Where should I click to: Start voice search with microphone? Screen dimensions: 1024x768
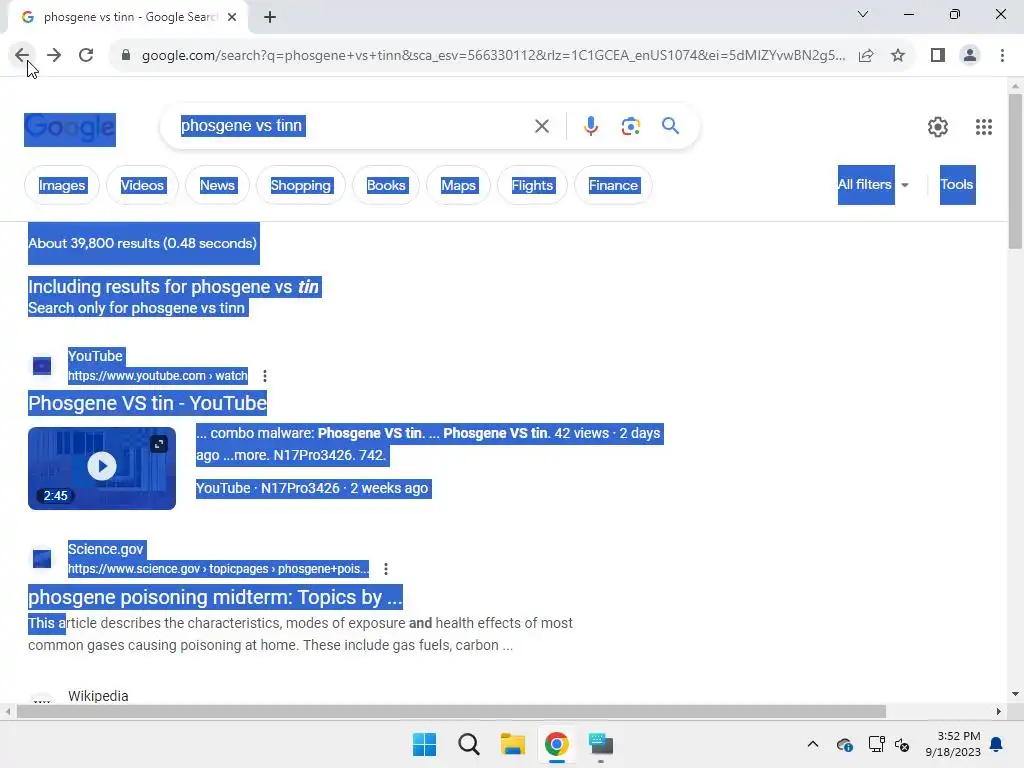(590, 126)
